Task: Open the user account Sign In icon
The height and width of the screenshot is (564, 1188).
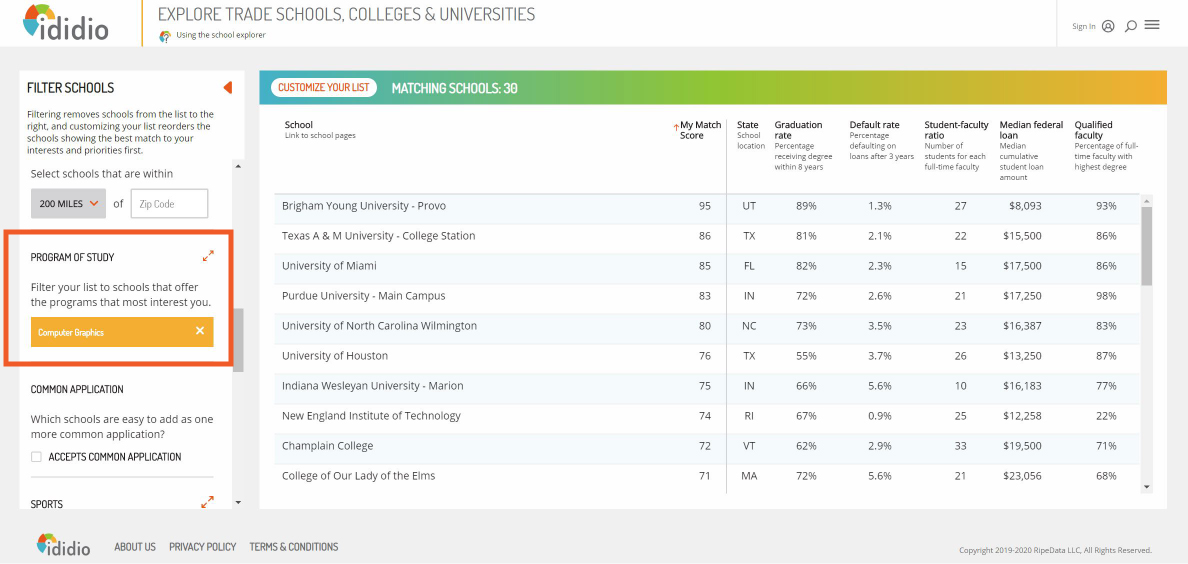Action: click(1108, 26)
